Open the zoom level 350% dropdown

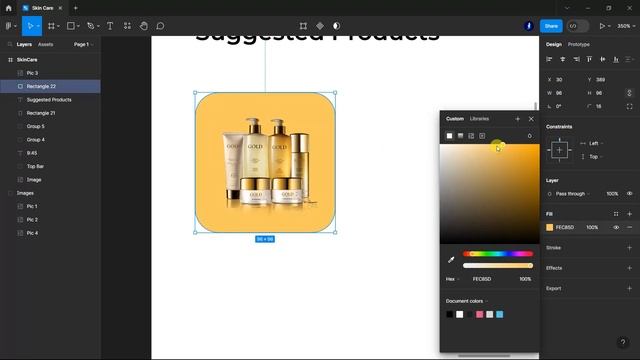pos(626,26)
